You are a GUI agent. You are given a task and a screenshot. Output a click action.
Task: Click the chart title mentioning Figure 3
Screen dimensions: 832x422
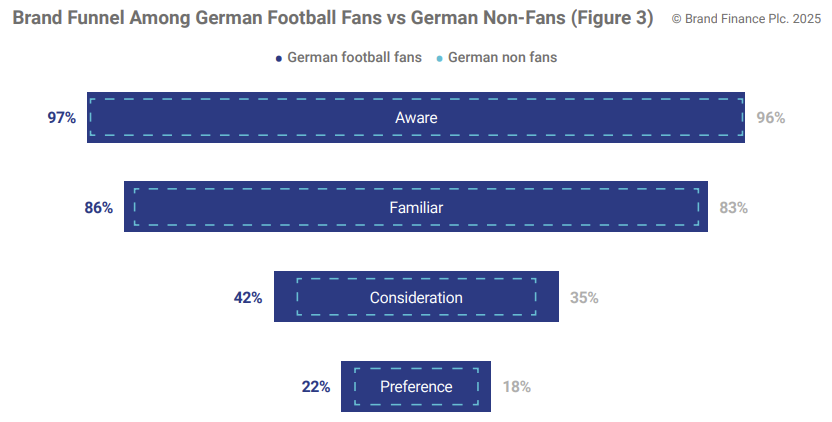[333, 18]
